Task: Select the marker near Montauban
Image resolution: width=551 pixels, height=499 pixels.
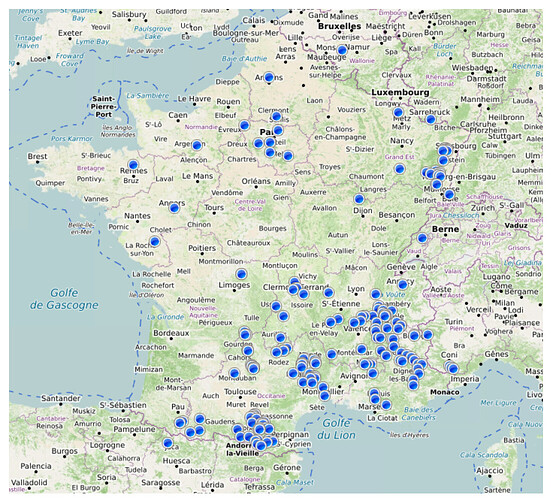Action: pos(234,373)
